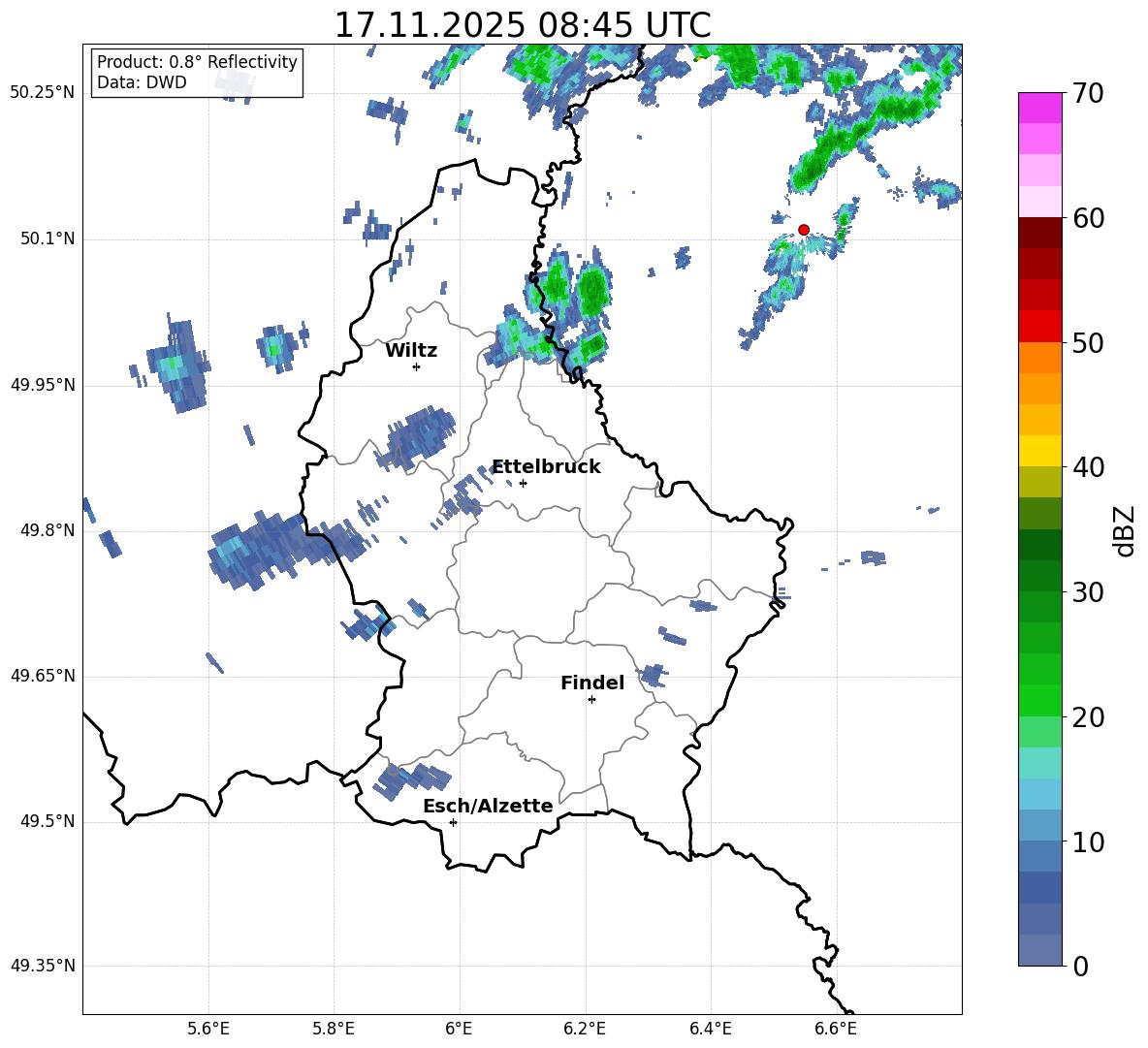The image size is (1148, 1048).
Task: Click the 50.1°N latitude label
Action: pos(48,239)
